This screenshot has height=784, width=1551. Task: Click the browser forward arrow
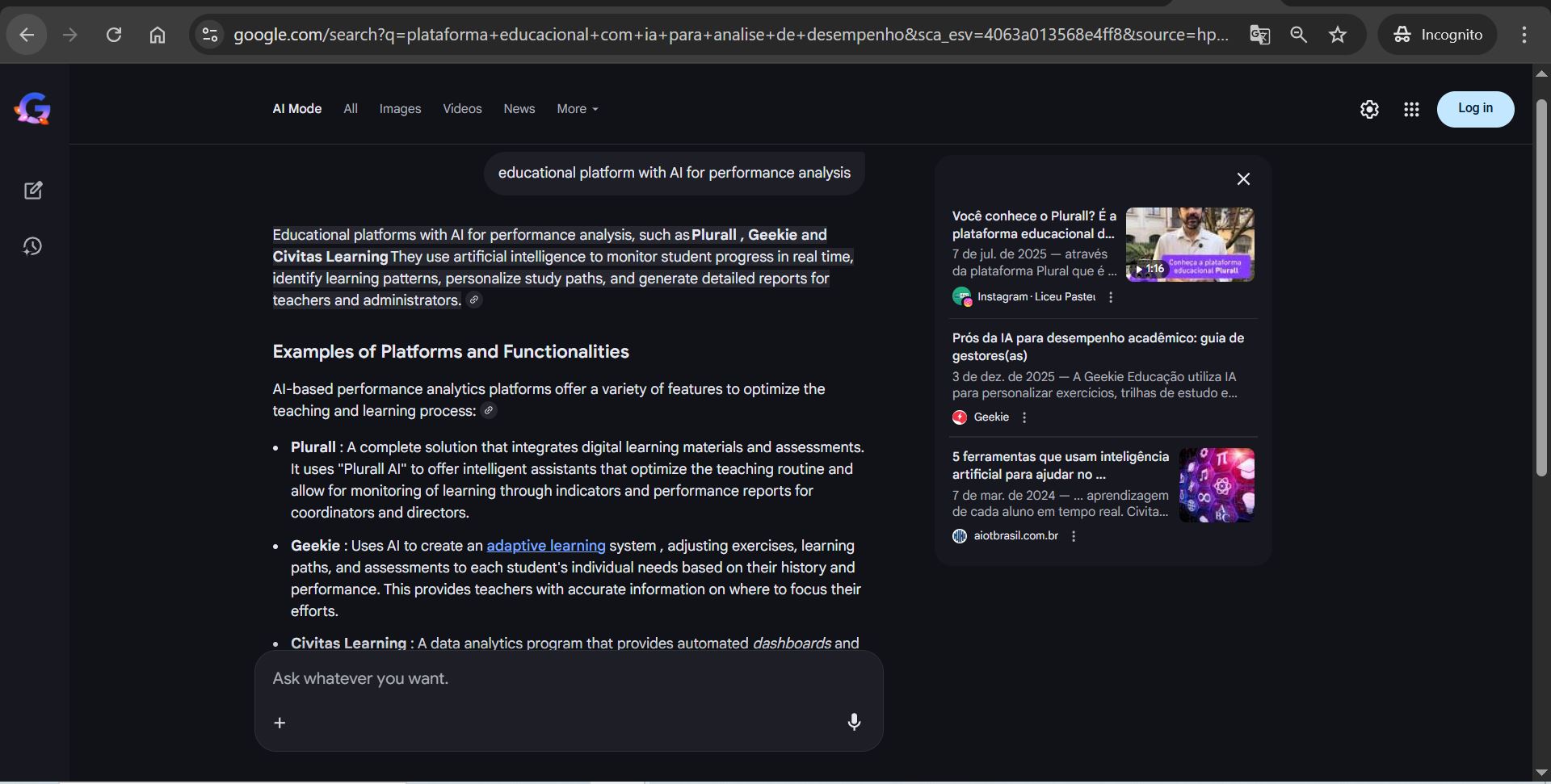70,35
